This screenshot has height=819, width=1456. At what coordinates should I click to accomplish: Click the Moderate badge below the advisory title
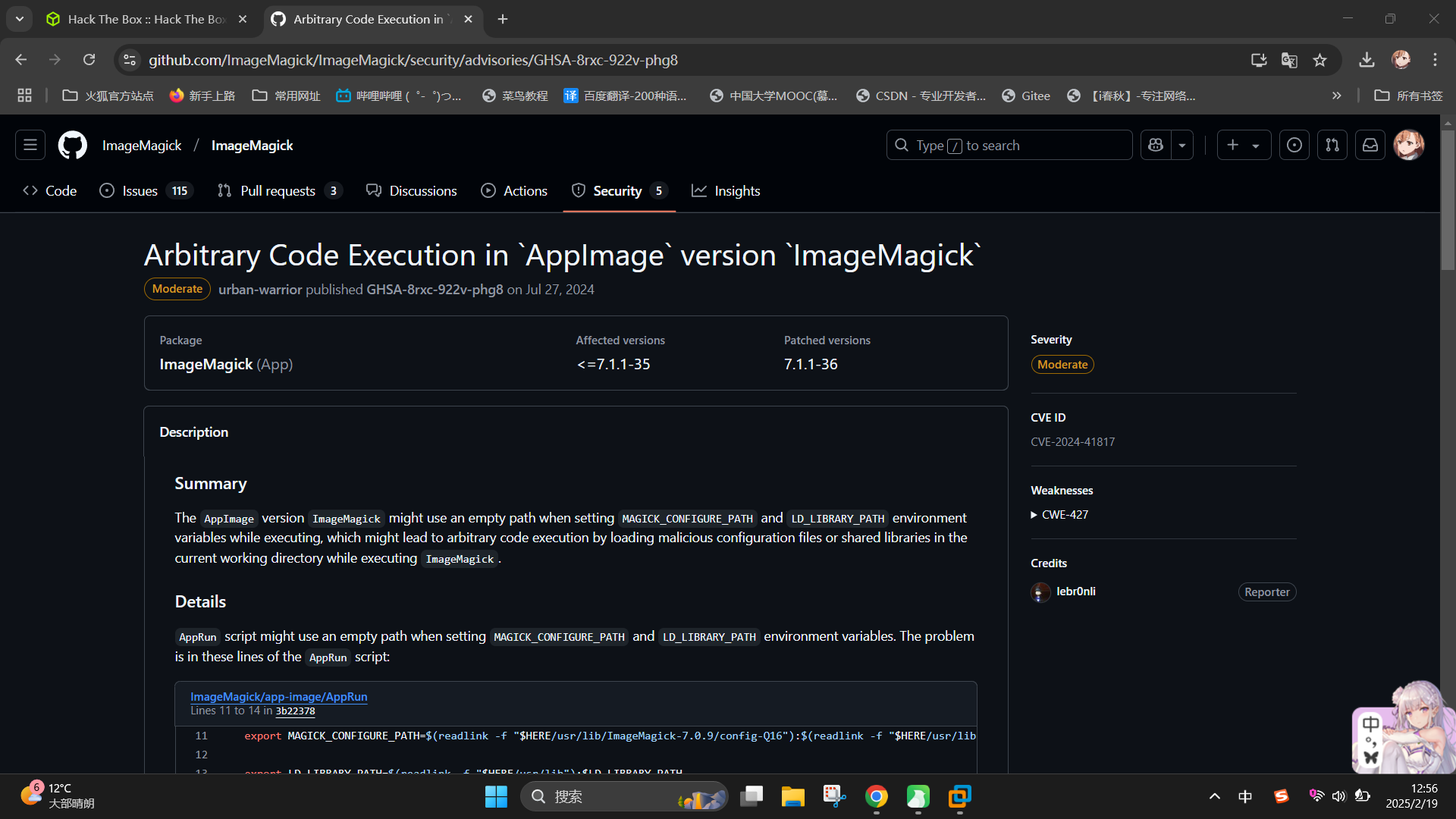coord(177,289)
